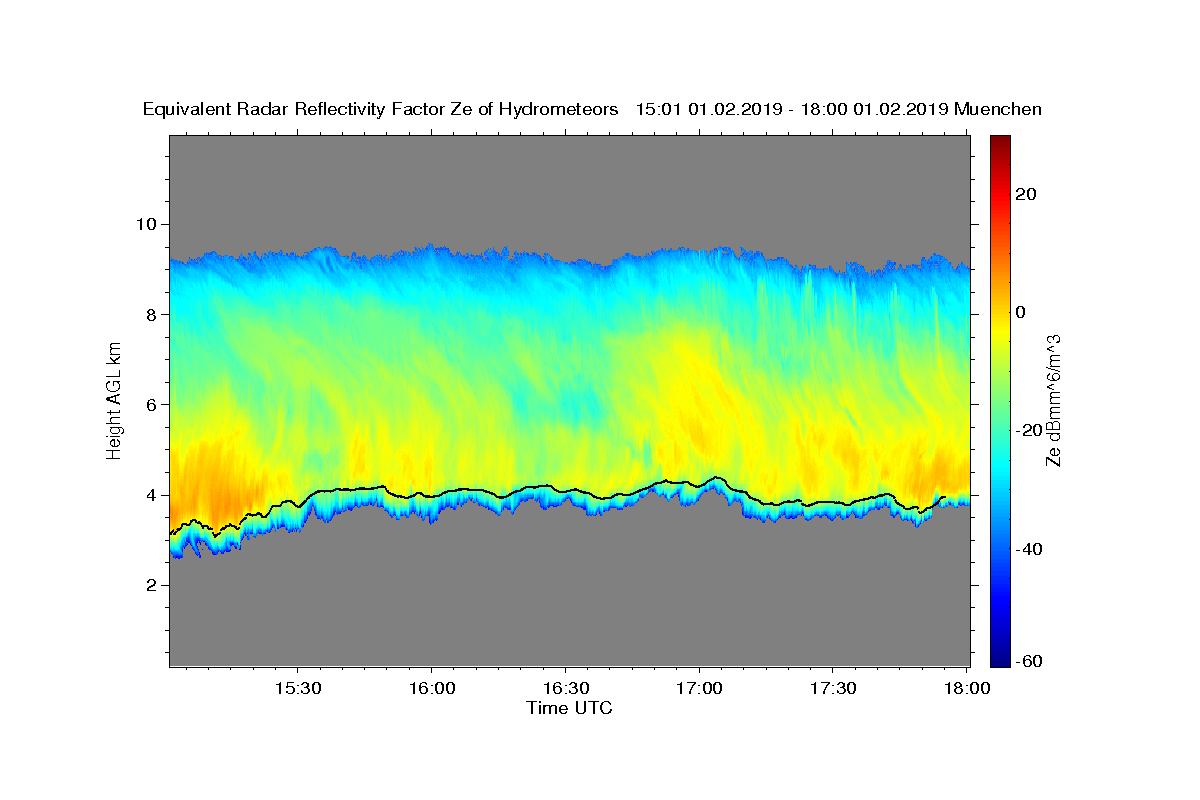Click the 16:30 time tick label
The width and height of the screenshot is (1200, 800).
[565, 689]
